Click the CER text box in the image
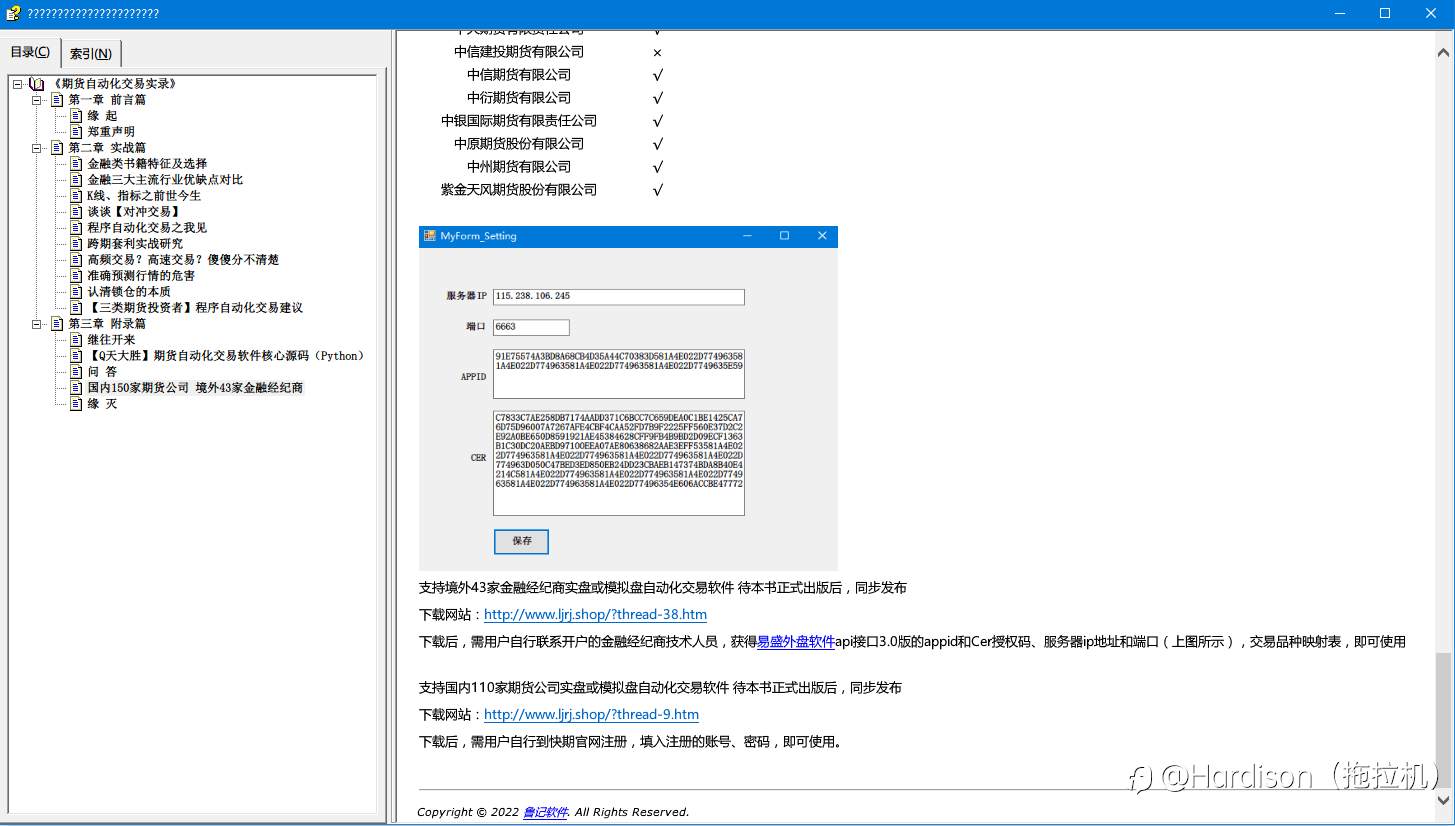This screenshot has width=1455, height=826. (619, 463)
